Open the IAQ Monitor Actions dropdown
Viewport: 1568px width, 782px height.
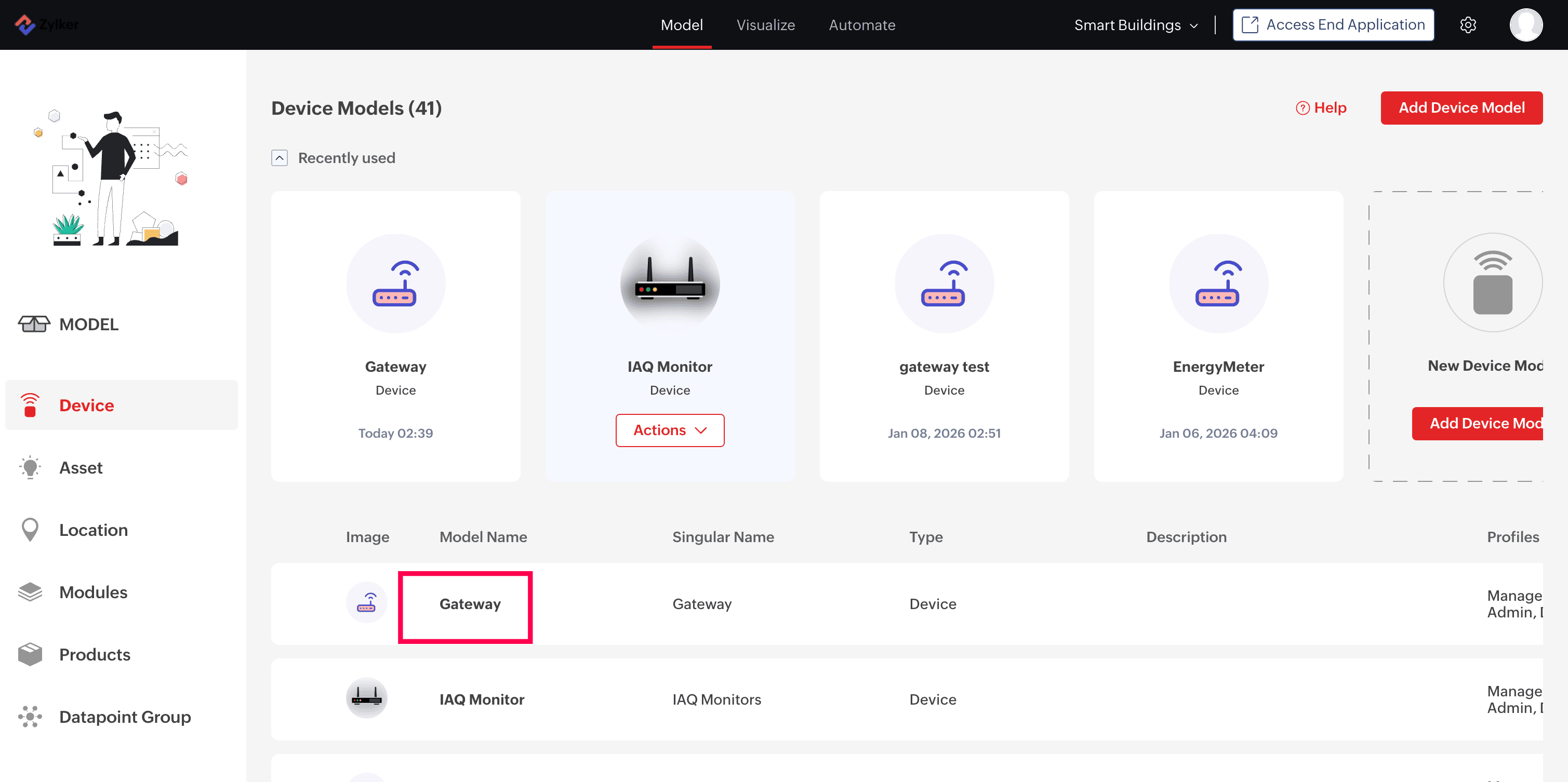(670, 430)
